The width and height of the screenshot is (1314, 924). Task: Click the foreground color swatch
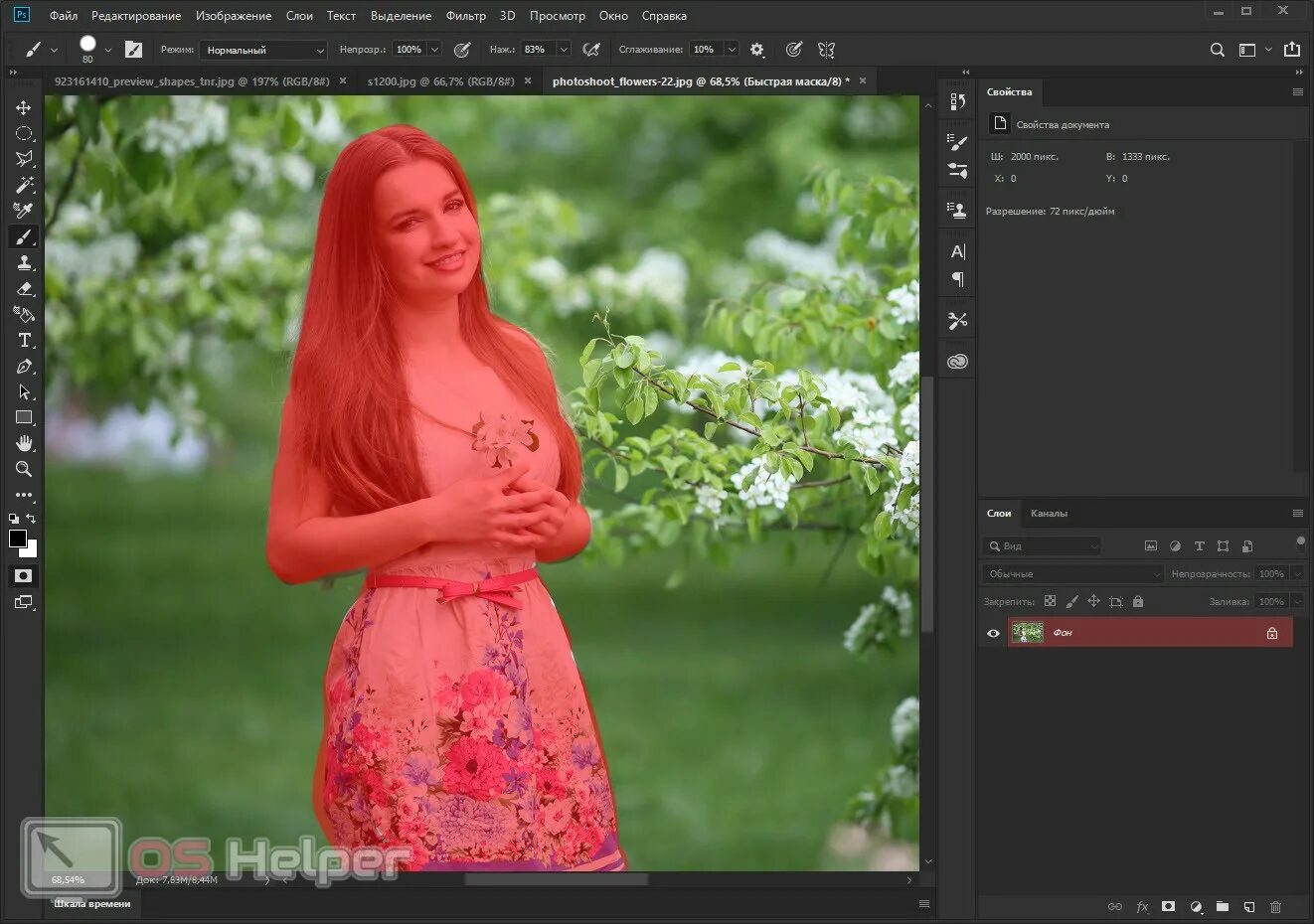pyautogui.click(x=18, y=539)
